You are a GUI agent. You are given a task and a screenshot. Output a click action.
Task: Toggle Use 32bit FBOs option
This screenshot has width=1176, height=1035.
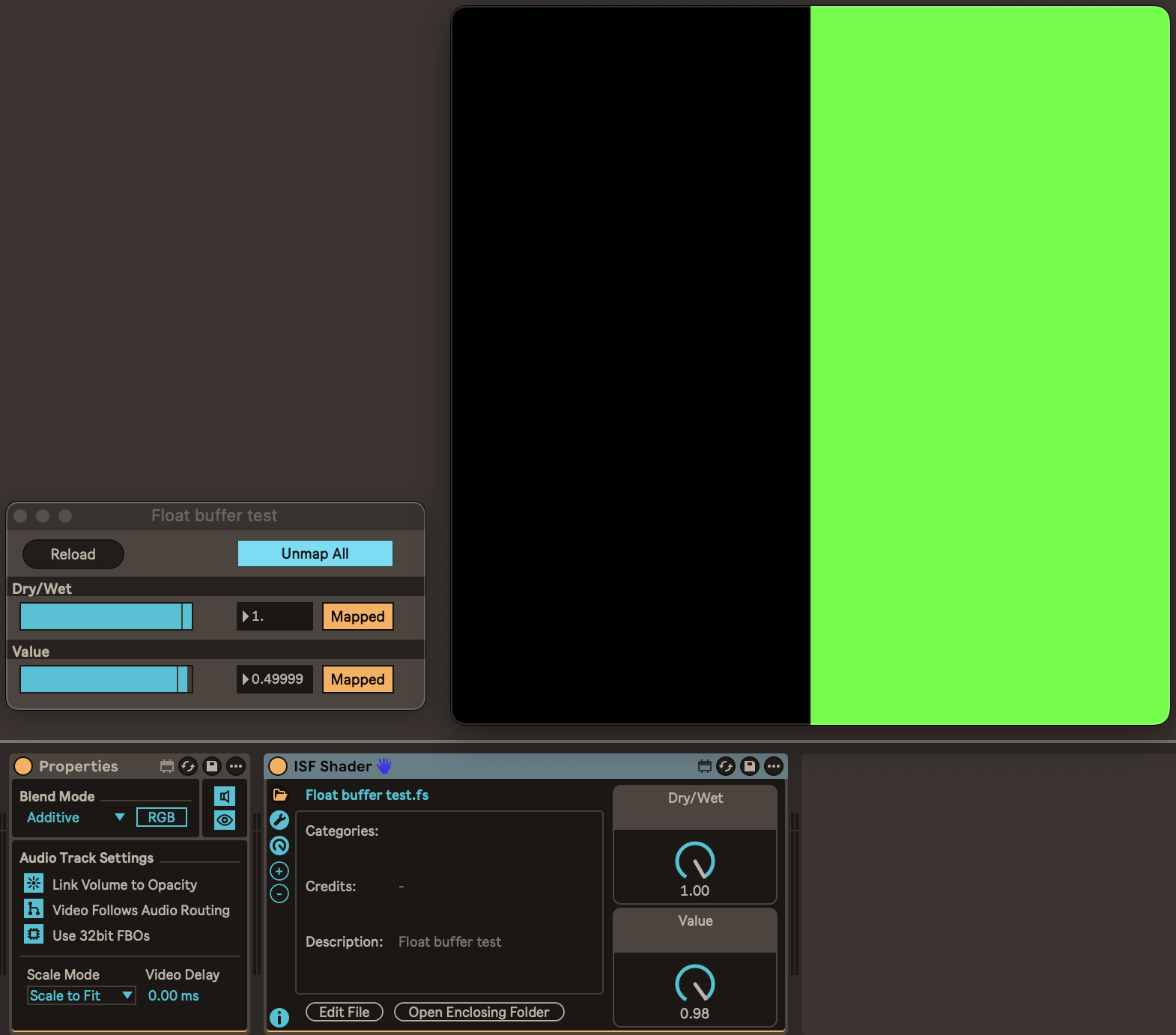point(34,935)
